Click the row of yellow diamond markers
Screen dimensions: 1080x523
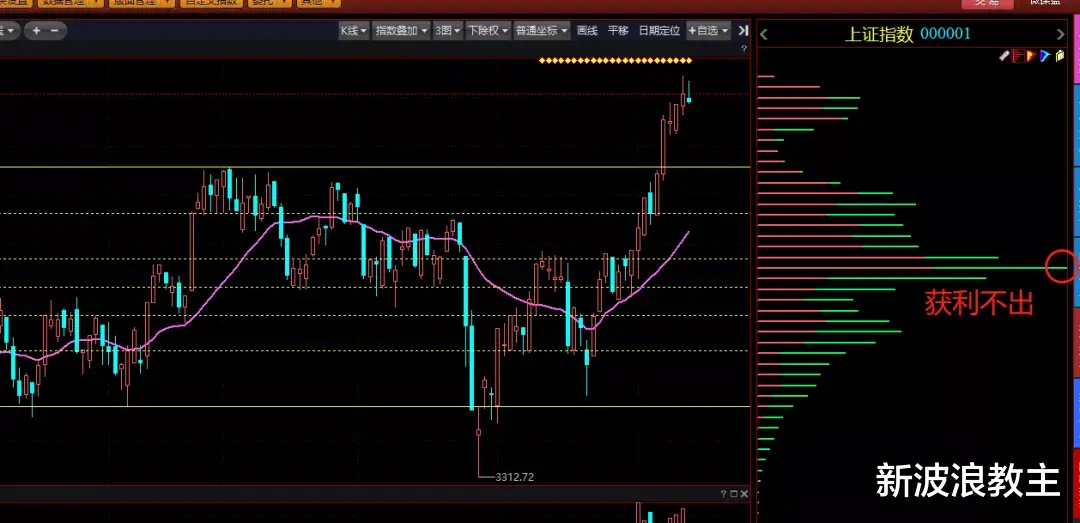615,61
